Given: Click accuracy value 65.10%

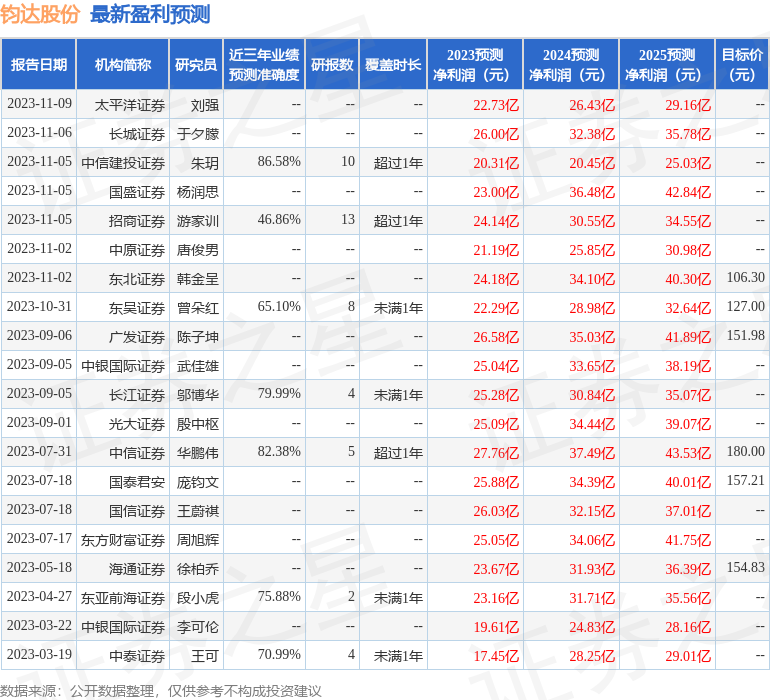Looking at the screenshot, I should pyautogui.click(x=279, y=307).
